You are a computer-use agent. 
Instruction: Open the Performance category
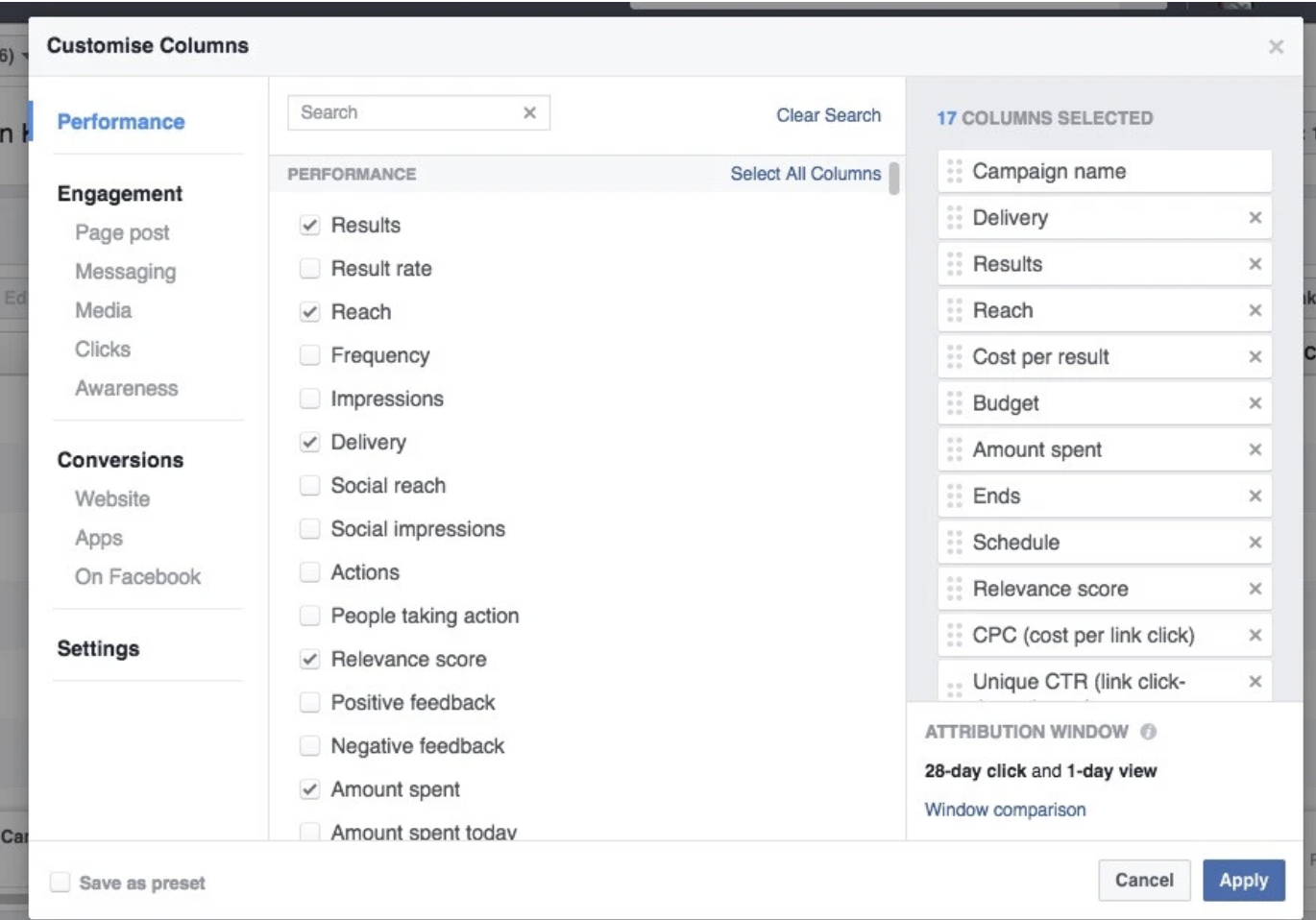(x=121, y=122)
